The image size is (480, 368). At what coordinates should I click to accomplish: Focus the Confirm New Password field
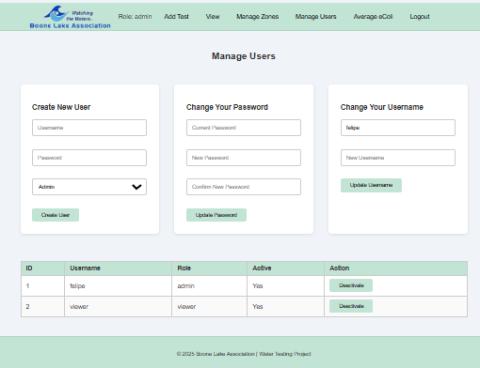[x=244, y=187]
